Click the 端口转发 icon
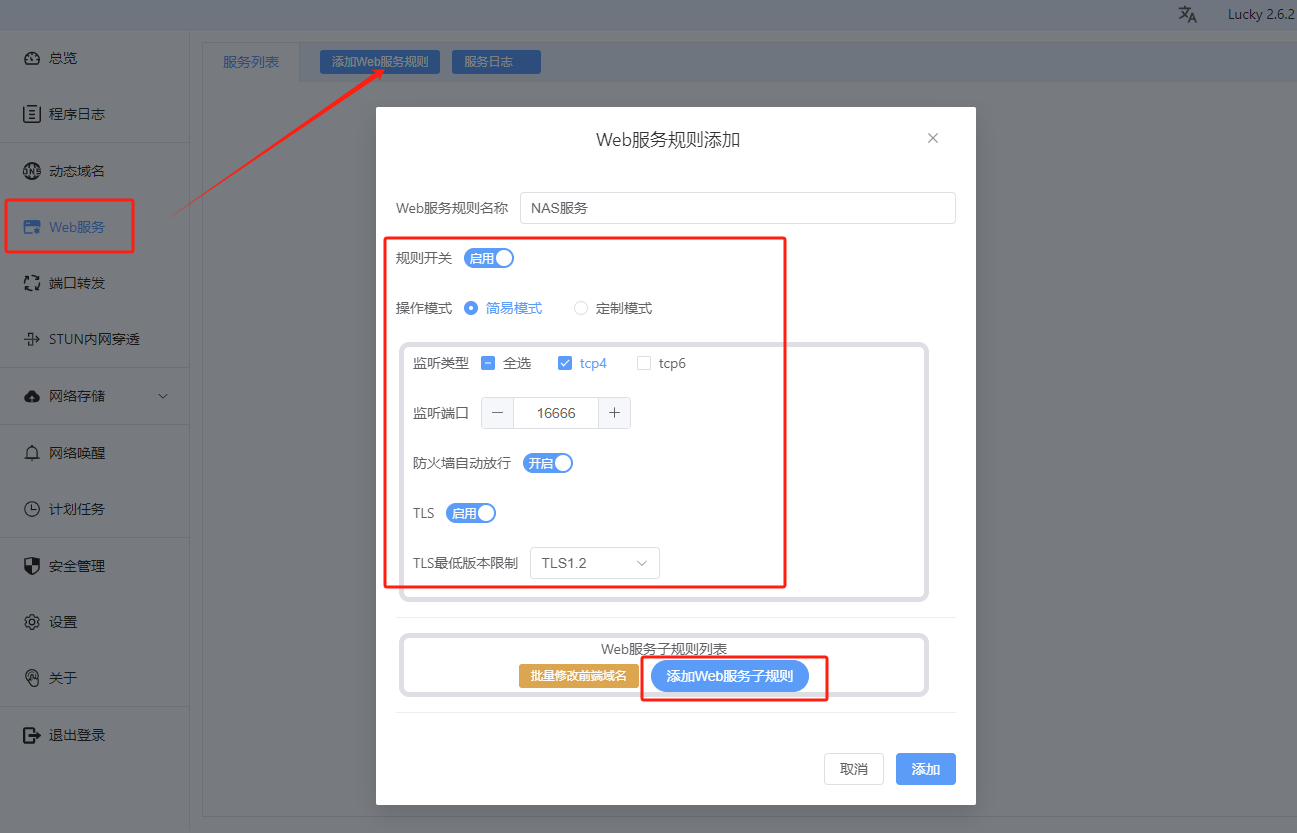1297x833 pixels. point(32,283)
